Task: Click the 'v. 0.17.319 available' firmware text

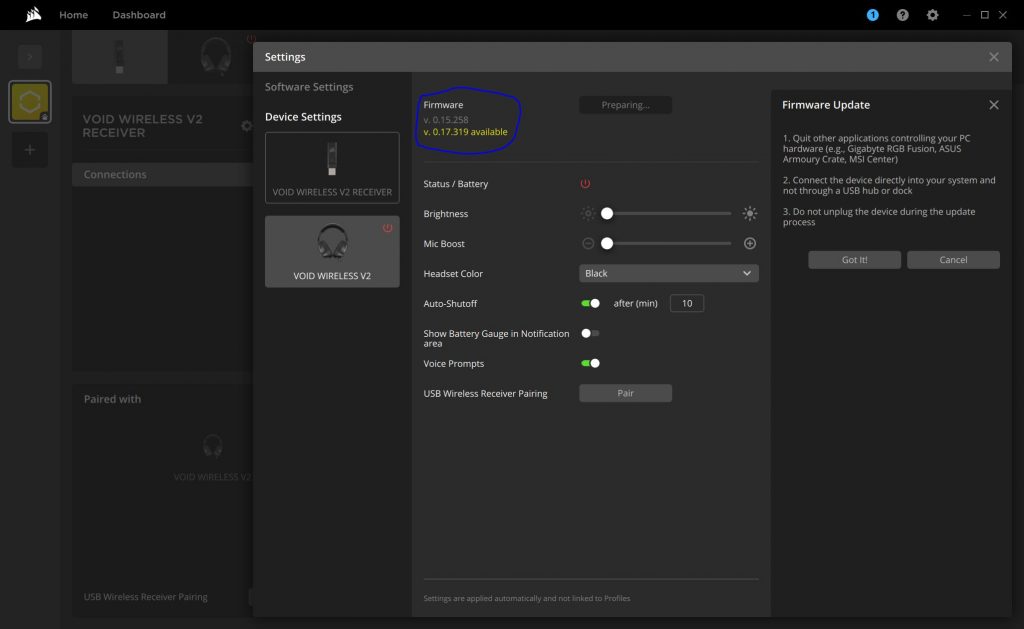Action: (465, 132)
